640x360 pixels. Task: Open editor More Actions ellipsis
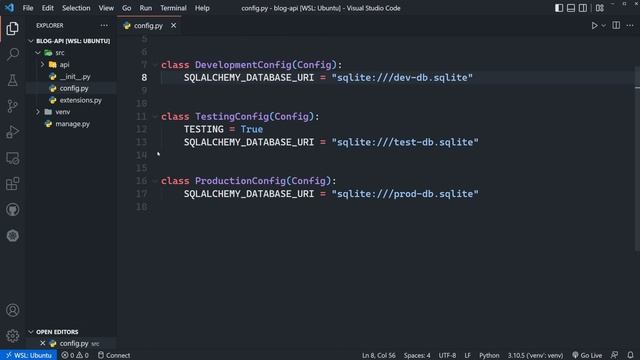point(630,25)
